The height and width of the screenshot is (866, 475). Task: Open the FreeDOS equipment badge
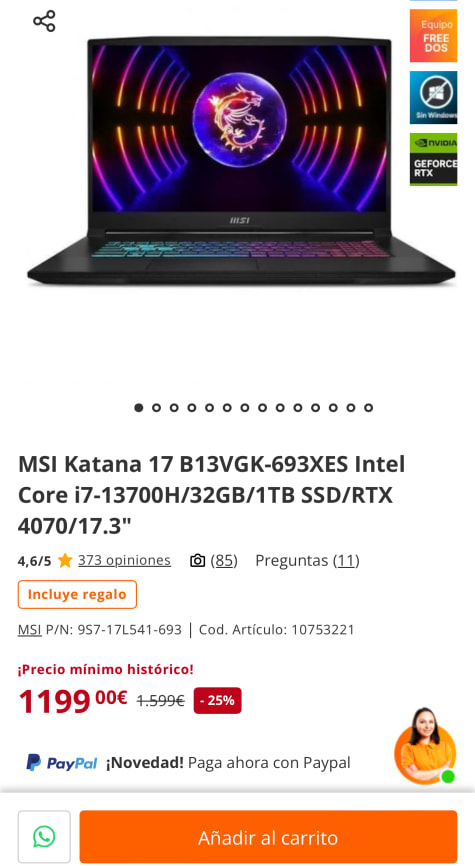pyautogui.click(x=433, y=35)
